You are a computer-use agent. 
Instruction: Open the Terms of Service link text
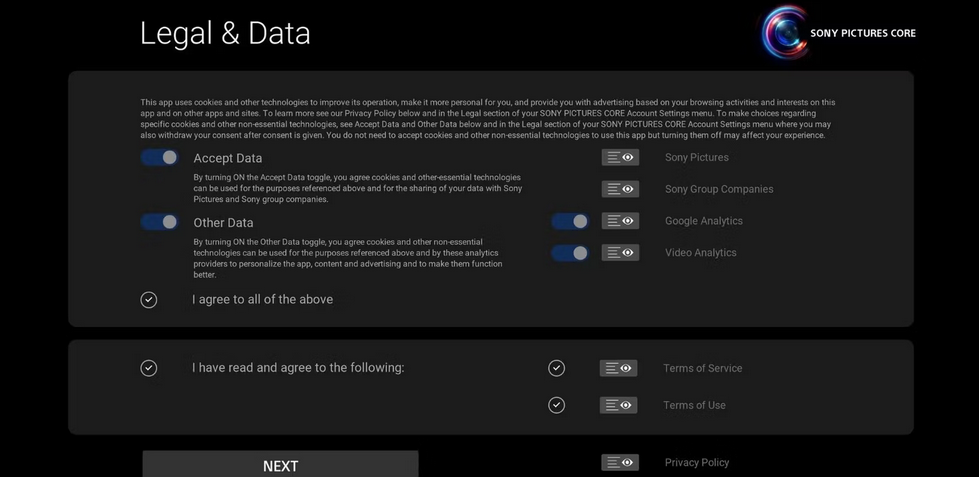[702, 368]
